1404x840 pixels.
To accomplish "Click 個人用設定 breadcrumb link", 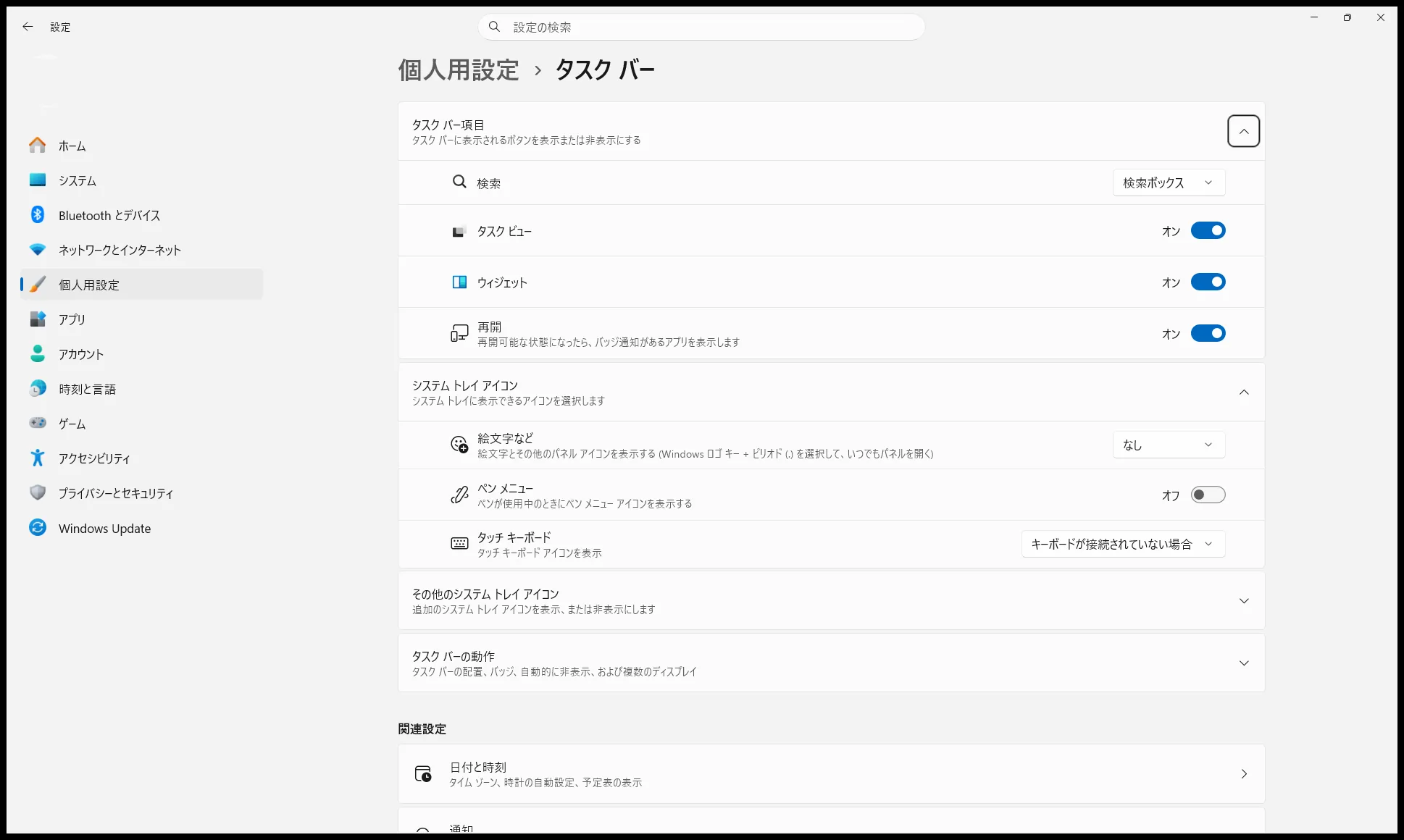I will (459, 70).
